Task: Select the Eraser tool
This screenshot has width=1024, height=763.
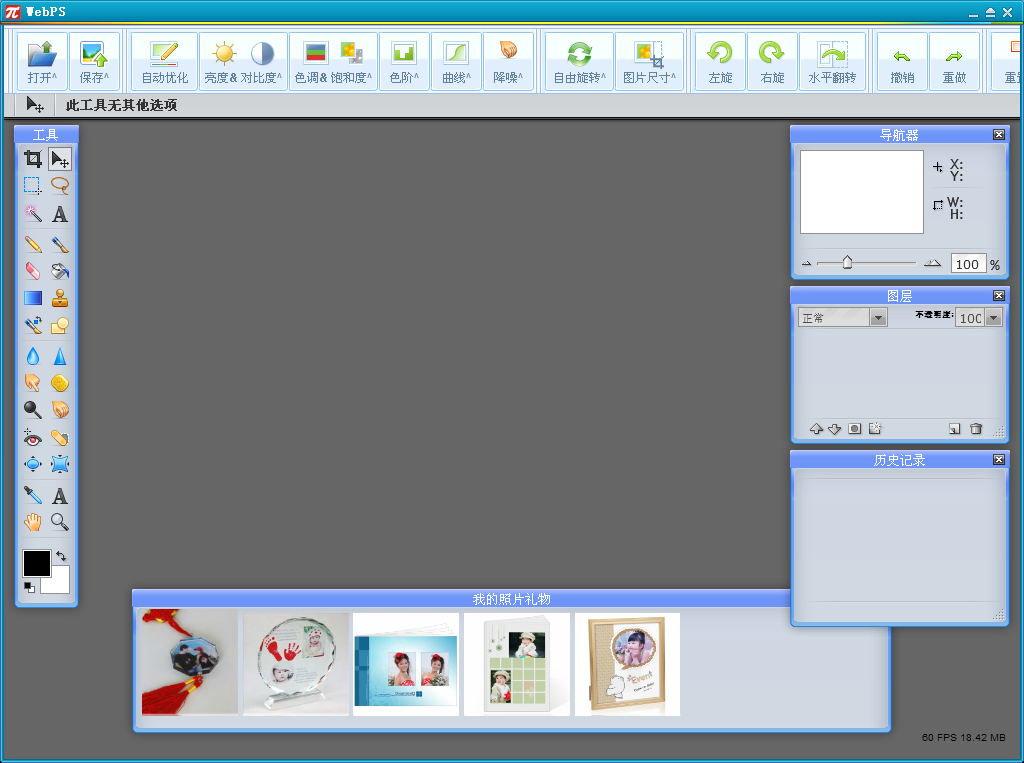Action: point(33,270)
